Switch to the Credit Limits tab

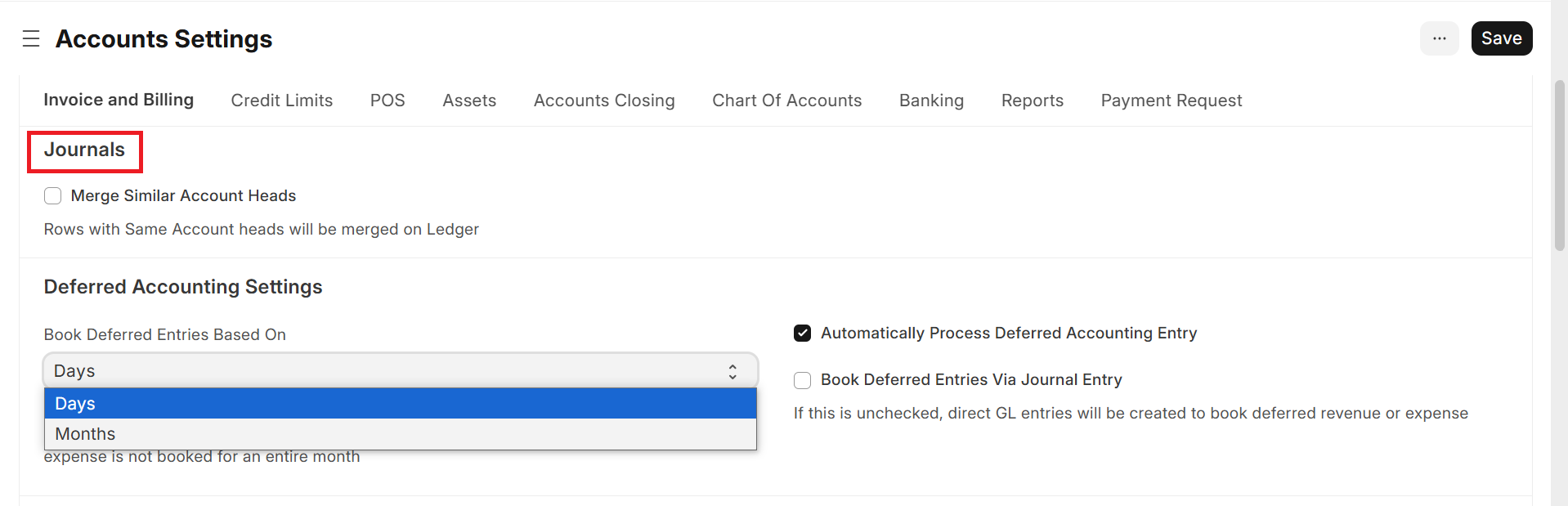click(281, 101)
